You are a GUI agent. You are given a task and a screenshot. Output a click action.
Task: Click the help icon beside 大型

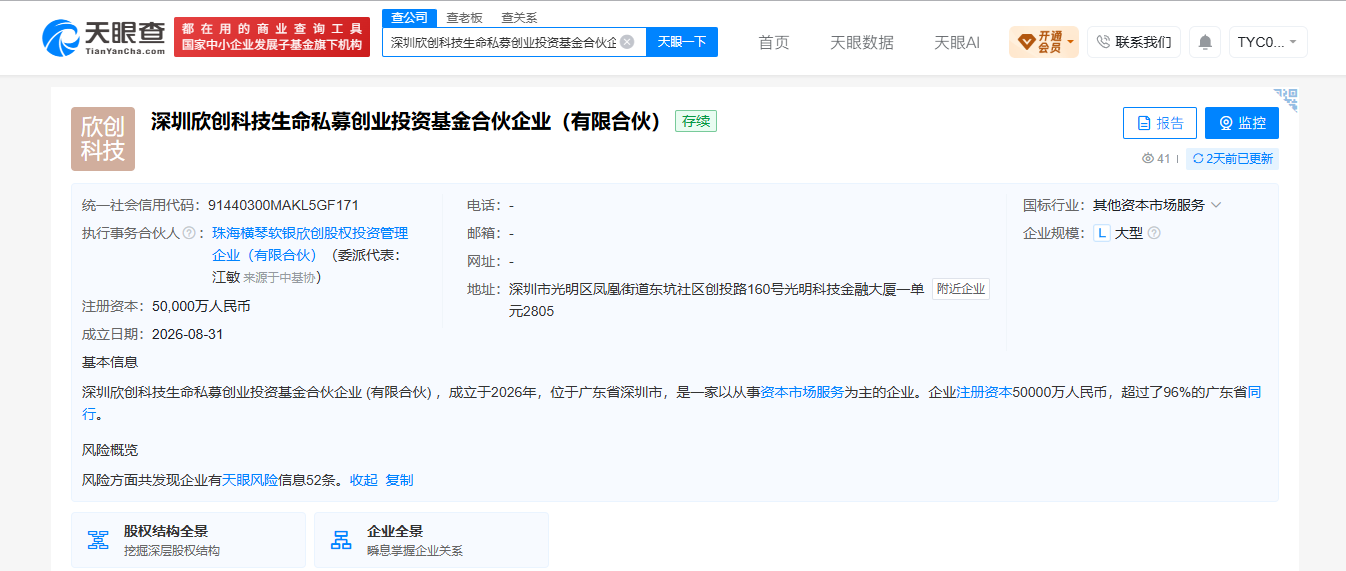1154,233
